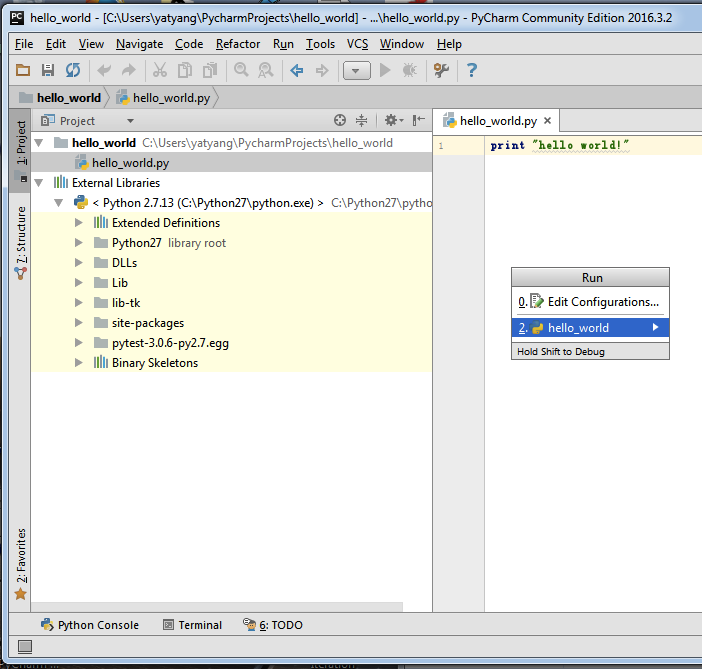702x669 pixels.
Task: Expand the Extended Definitions node
Action: point(78,223)
